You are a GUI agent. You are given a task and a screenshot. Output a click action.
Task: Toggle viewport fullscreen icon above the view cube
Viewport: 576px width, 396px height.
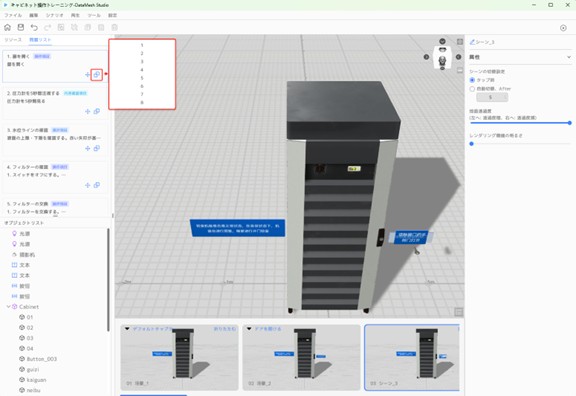[460, 42]
